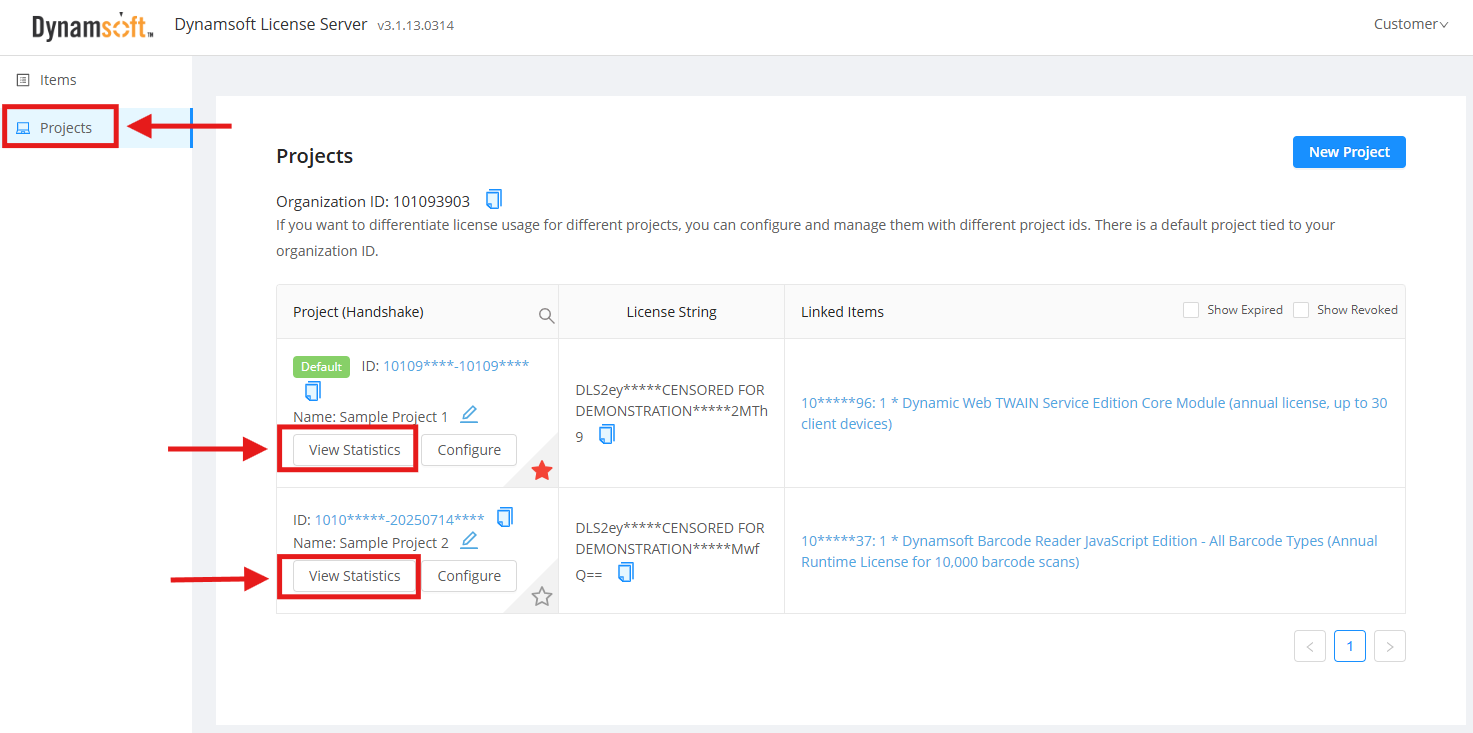Copy Sample Project 2 ID using copy icon
This screenshot has height=733, width=1473.
[x=505, y=517]
